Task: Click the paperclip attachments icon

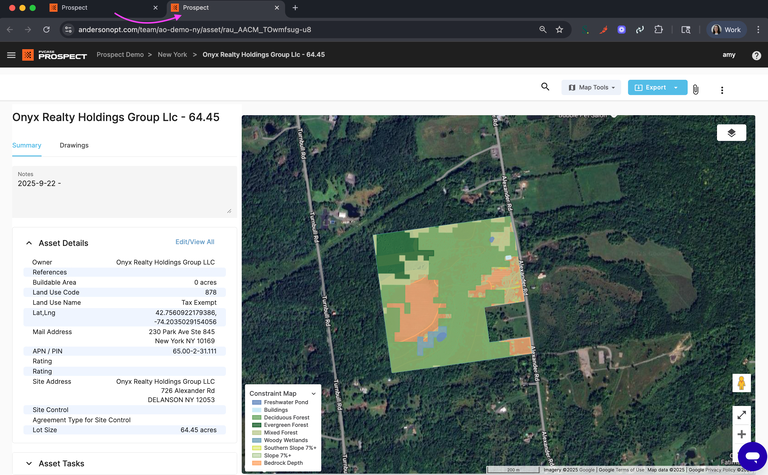Action: (x=695, y=89)
